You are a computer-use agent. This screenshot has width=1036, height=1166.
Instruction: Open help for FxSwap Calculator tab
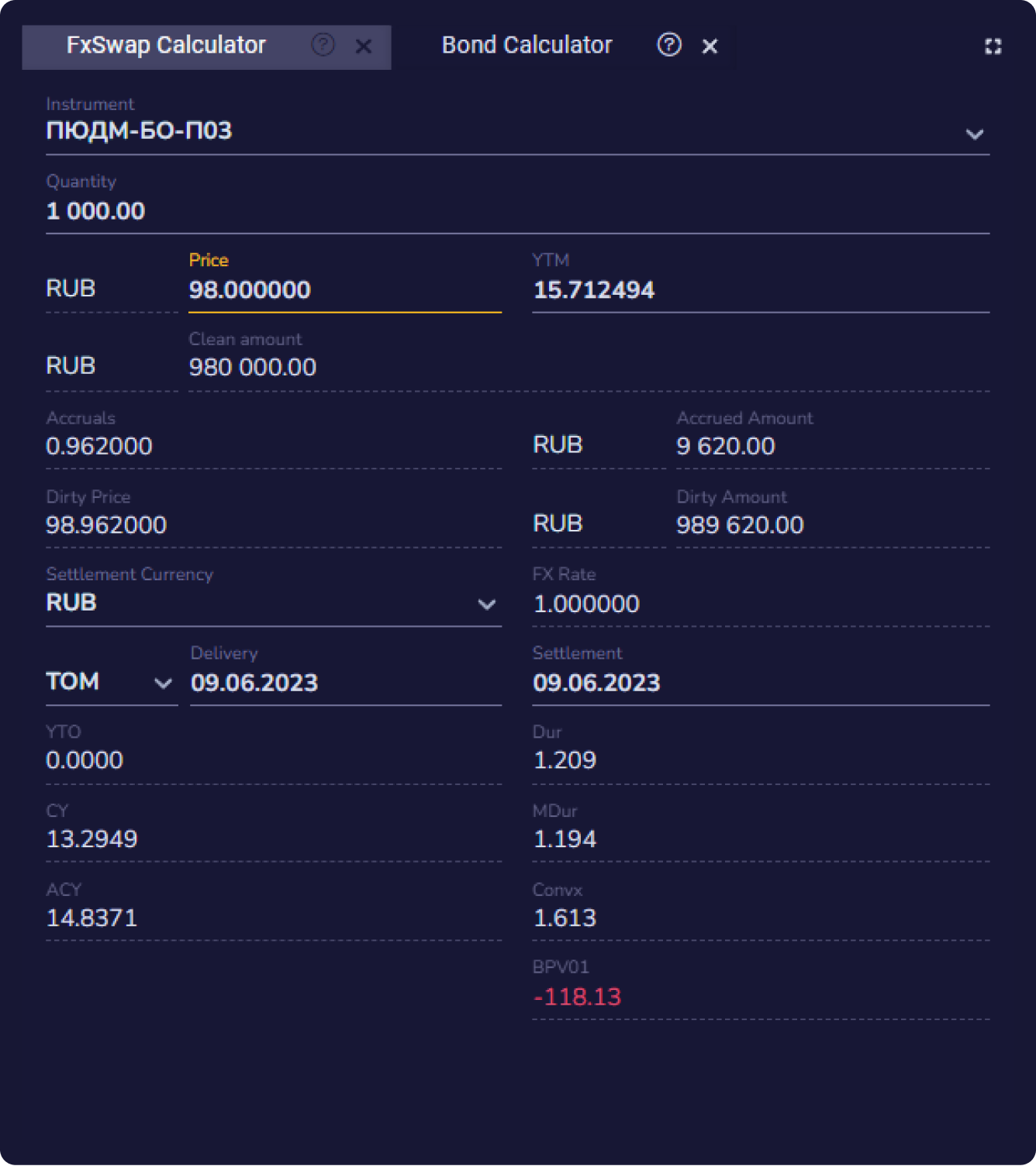(x=323, y=45)
